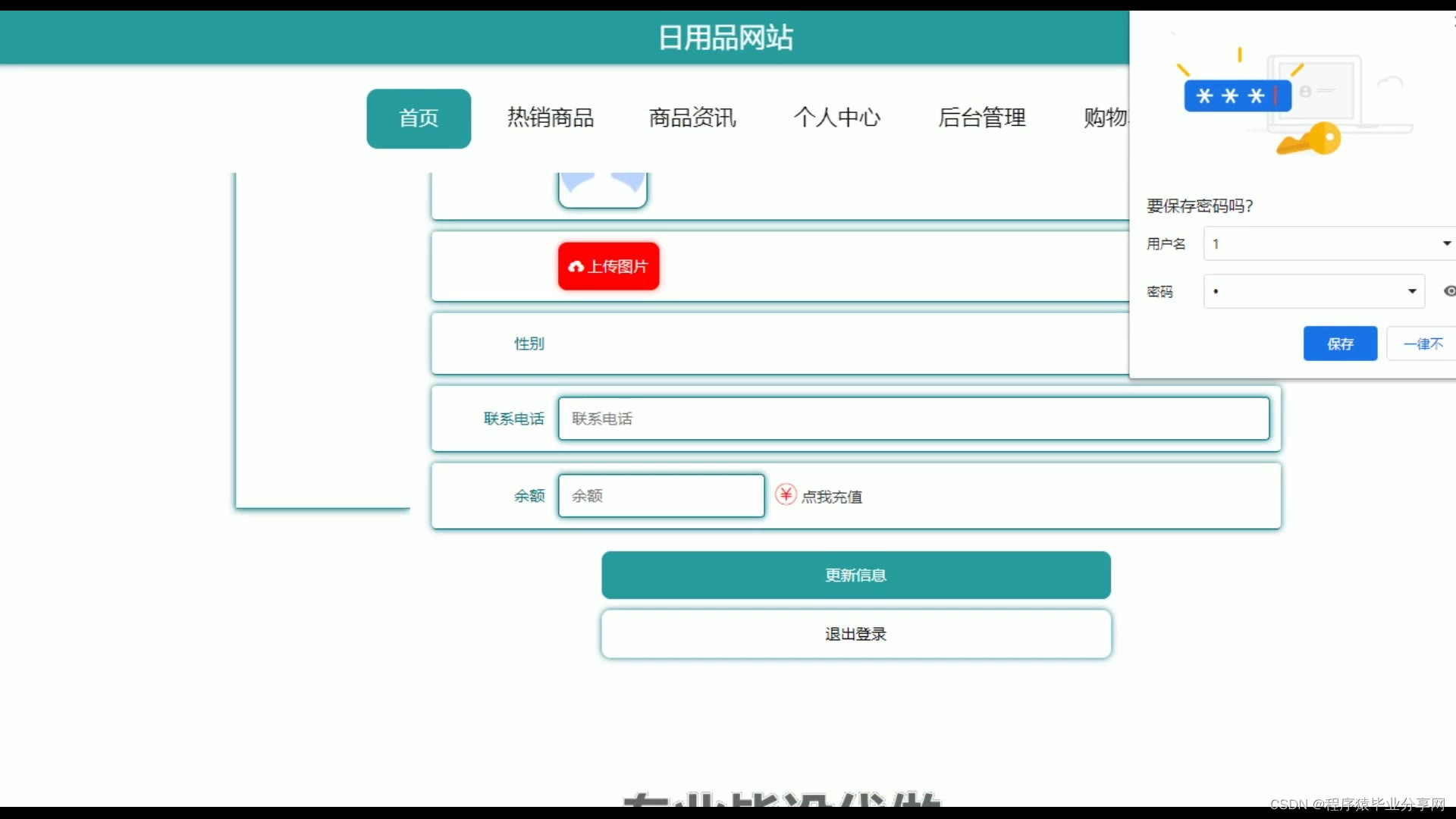
Task: Click the 一律不 never button
Action: (x=1423, y=344)
